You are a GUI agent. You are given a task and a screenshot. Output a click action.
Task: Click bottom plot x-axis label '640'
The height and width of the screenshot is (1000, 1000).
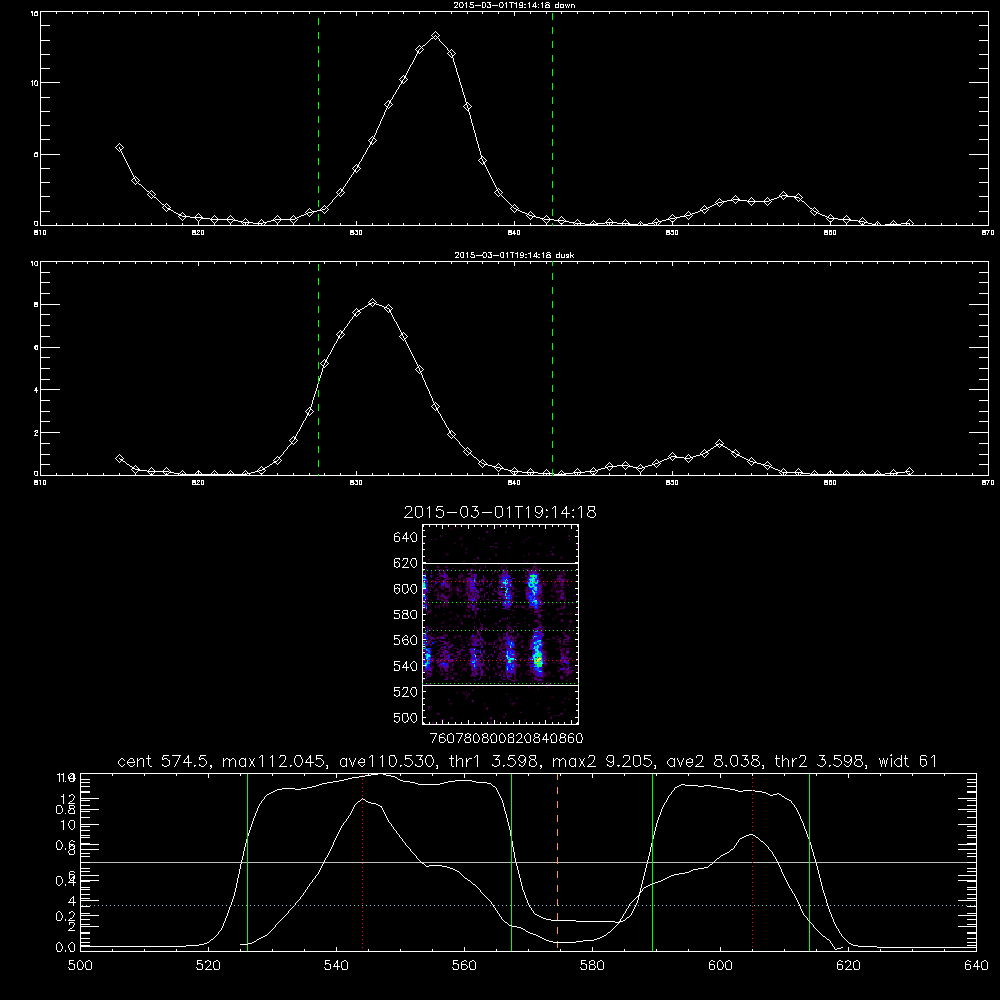coord(976,966)
